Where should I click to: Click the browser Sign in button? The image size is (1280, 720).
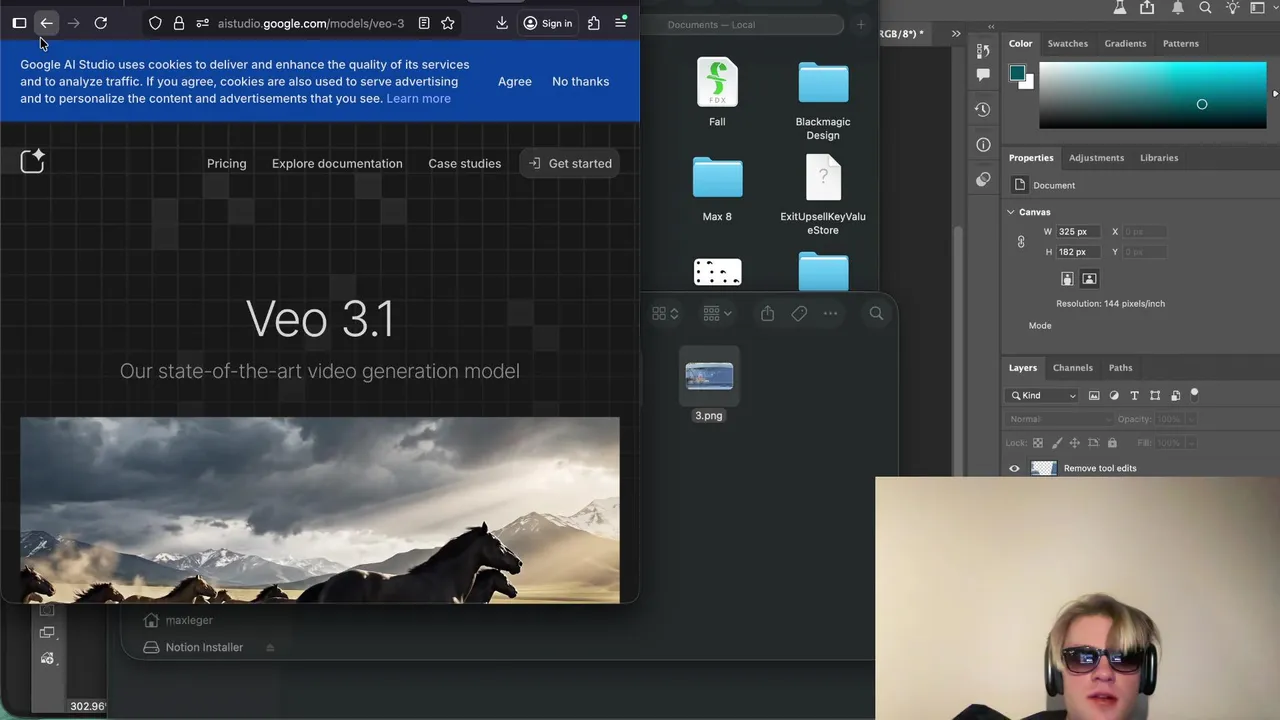pos(548,23)
